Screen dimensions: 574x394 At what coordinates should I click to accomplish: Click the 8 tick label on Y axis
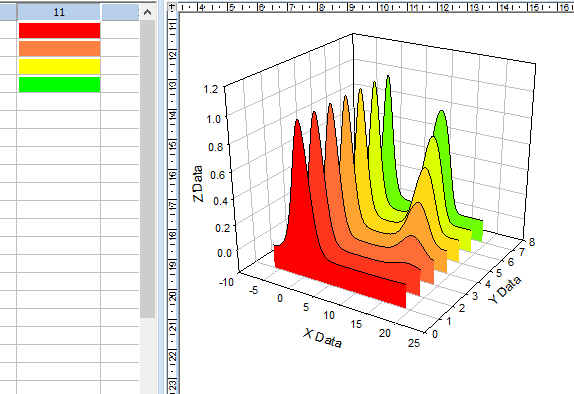532,242
